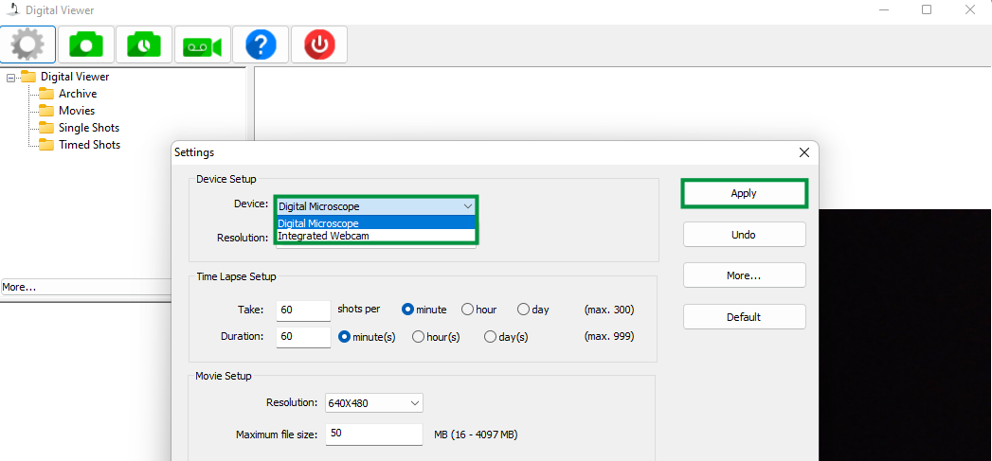Choose Digital Microscope in the dropdown list
This screenshot has width=992, height=461.
(x=318, y=223)
